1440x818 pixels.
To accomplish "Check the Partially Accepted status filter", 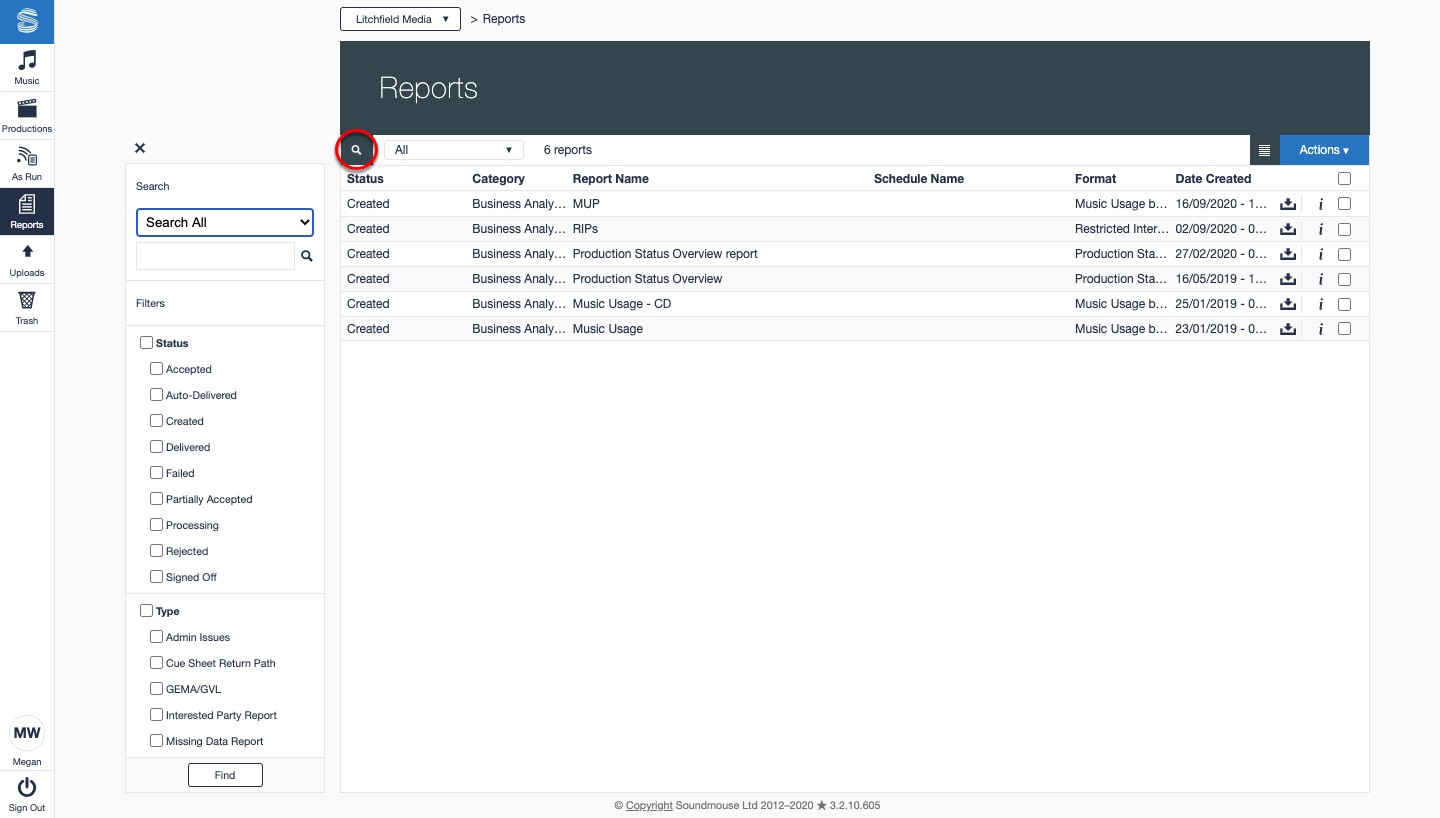I will pyautogui.click(x=156, y=499).
